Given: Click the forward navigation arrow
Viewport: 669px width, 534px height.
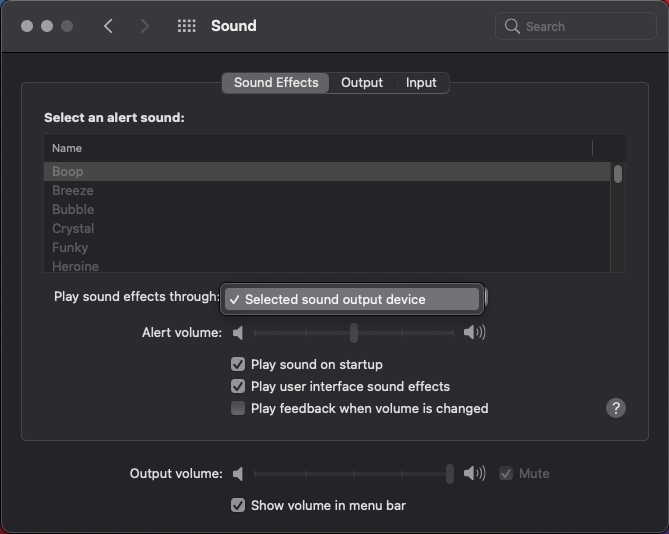Looking at the screenshot, I should [x=145, y=26].
